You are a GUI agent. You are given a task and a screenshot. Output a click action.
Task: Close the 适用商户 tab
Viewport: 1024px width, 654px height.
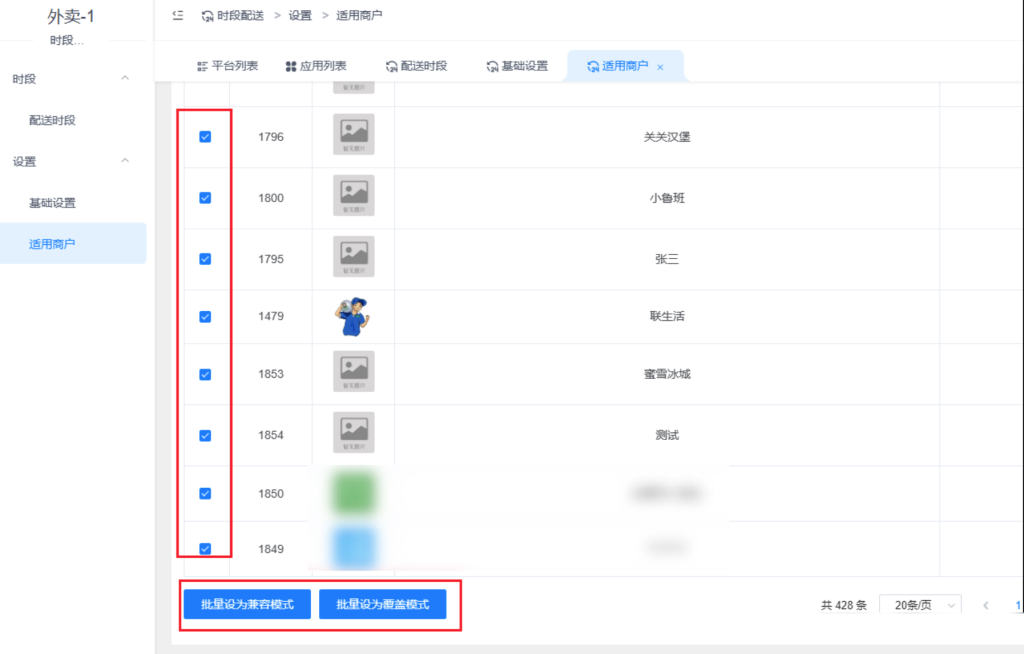[x=660, y=67]
